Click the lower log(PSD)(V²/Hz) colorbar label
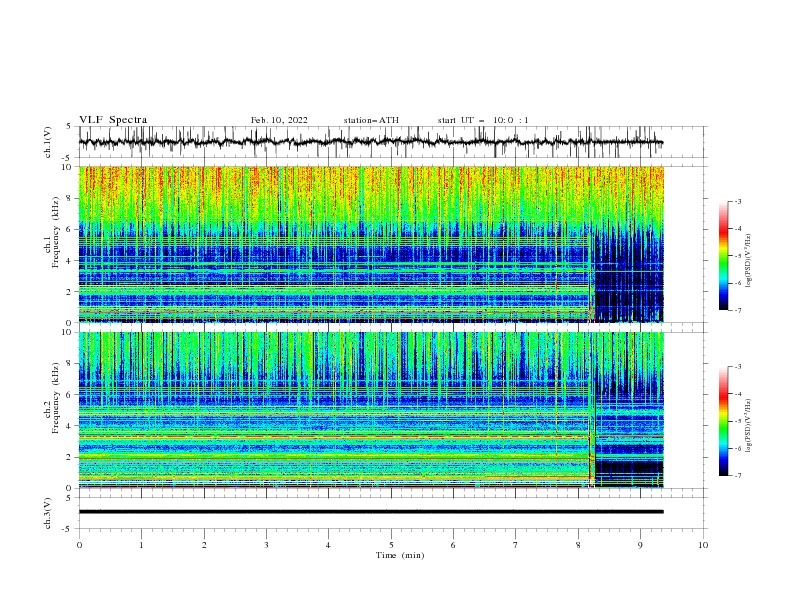This screenshot has height=612, width=792. click(x=749, y=425)
